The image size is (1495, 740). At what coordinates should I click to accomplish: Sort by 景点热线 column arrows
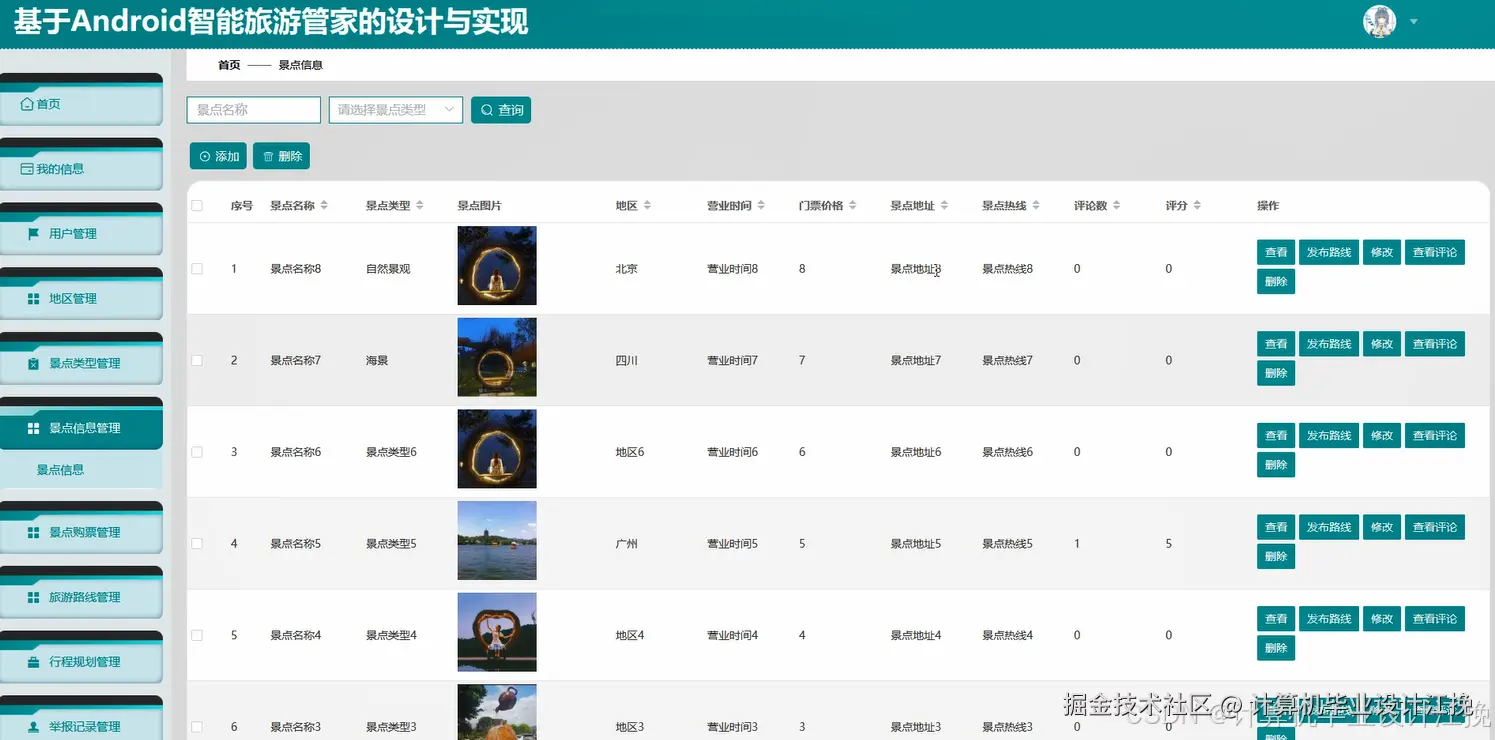[1036, 206]
